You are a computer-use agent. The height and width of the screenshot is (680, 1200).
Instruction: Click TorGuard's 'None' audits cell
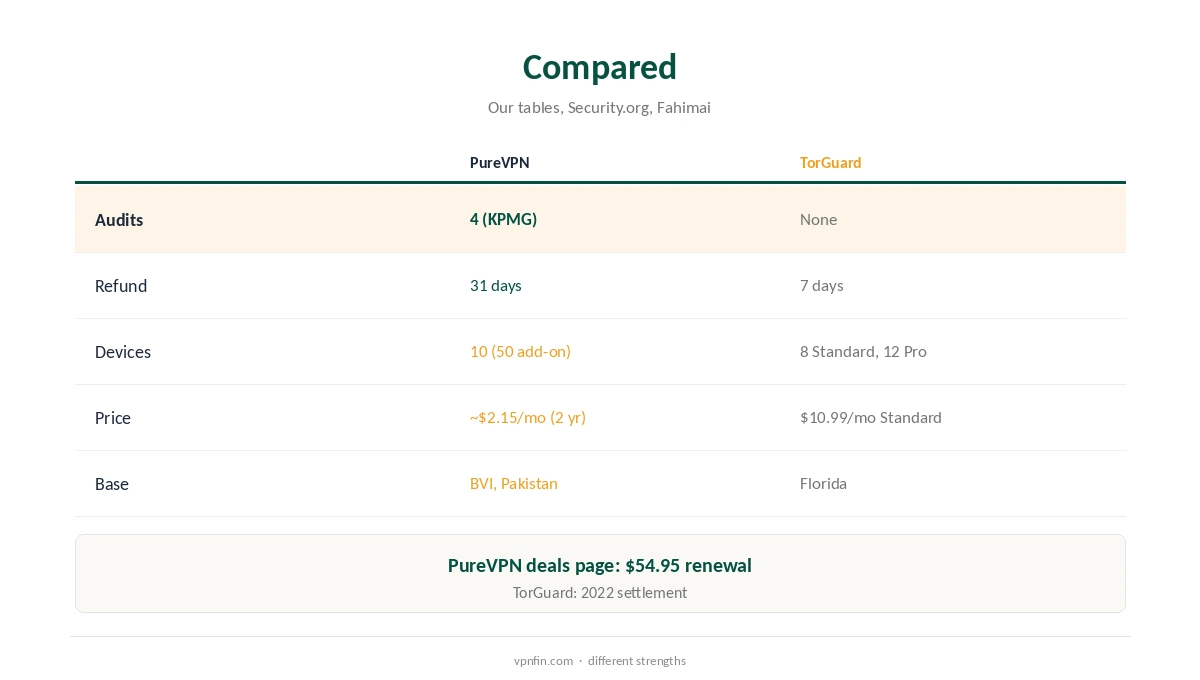click(x=818, y=219)
